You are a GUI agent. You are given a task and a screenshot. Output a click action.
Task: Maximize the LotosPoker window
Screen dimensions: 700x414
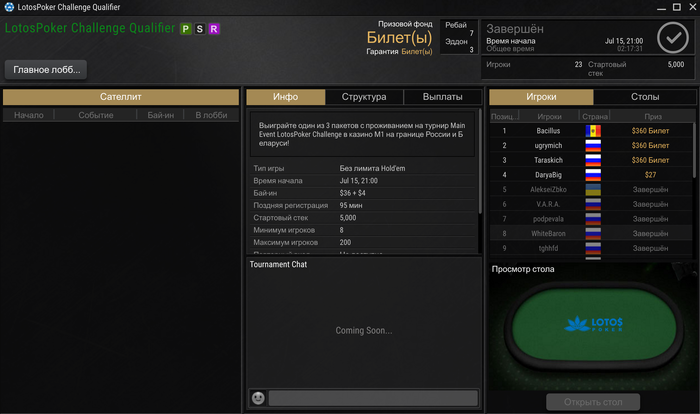[x=677, y=7]
